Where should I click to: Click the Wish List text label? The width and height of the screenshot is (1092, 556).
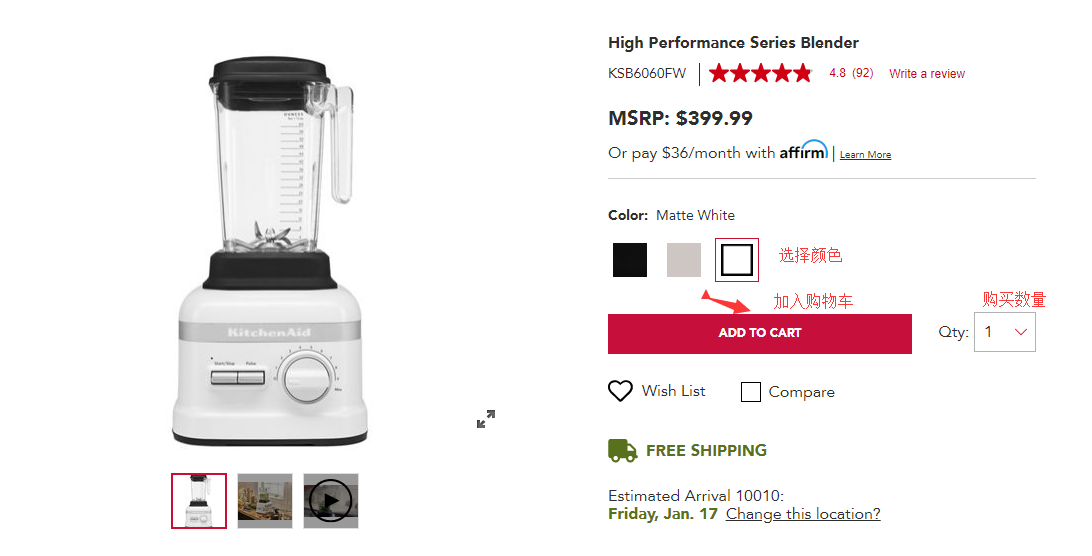click(673, 391)
